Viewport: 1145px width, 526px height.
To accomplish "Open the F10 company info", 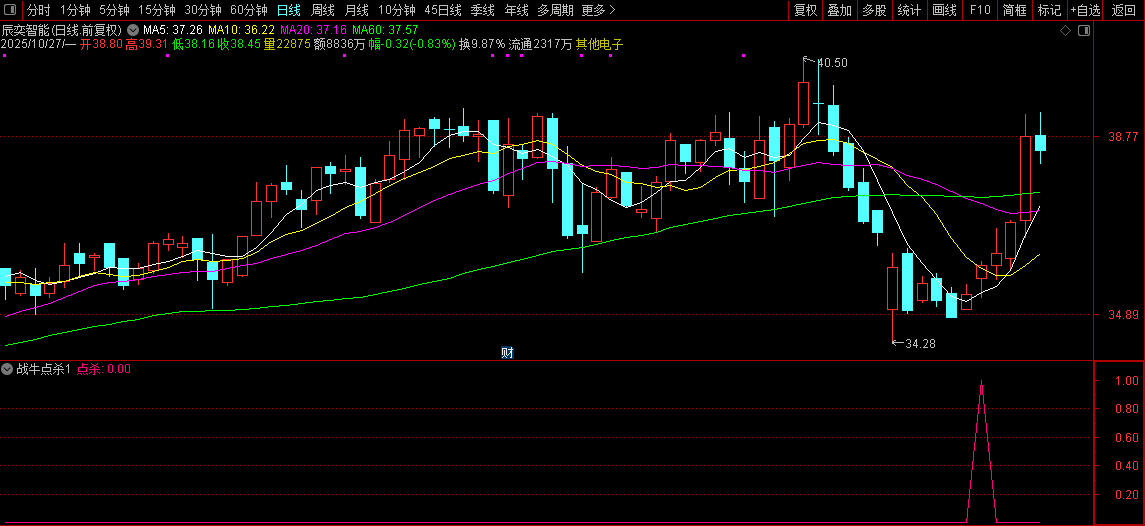I will (979, 10).
